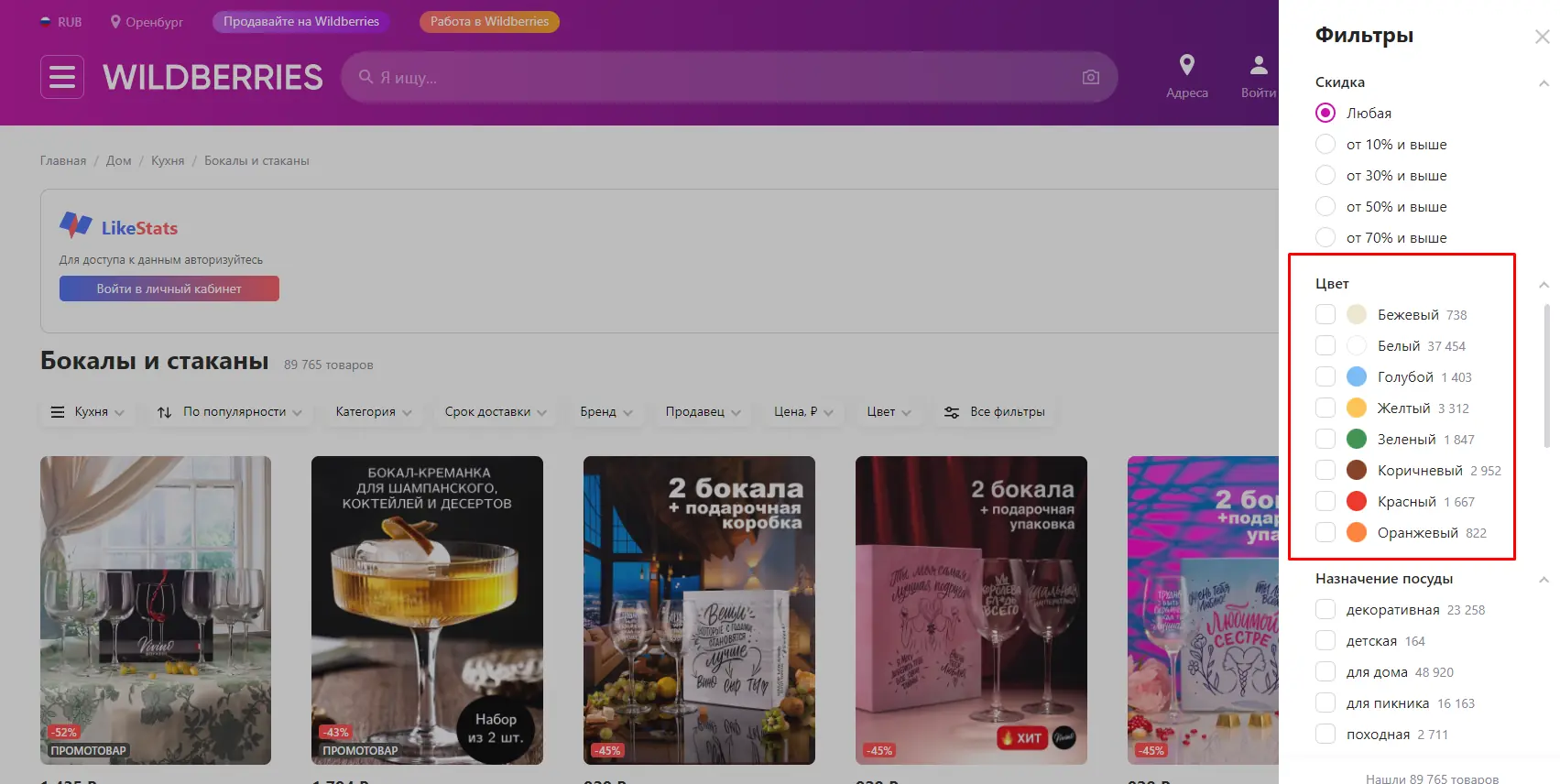Collapse the Скидка filter section
The height and width of the screenshot is (784, 1560).
(1544, 83)
